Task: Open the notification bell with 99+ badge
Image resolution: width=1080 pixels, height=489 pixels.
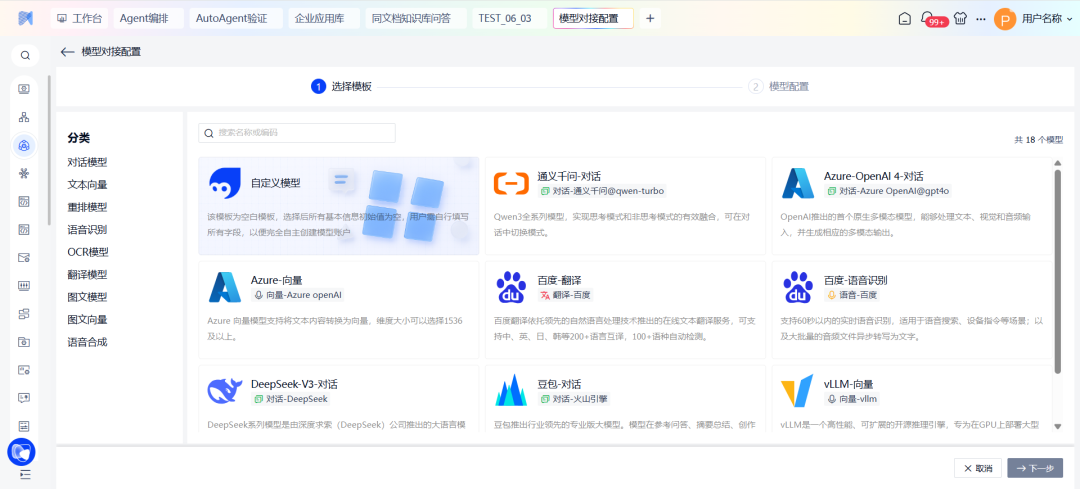Action: pyautogui.click(x=928, y=18)
